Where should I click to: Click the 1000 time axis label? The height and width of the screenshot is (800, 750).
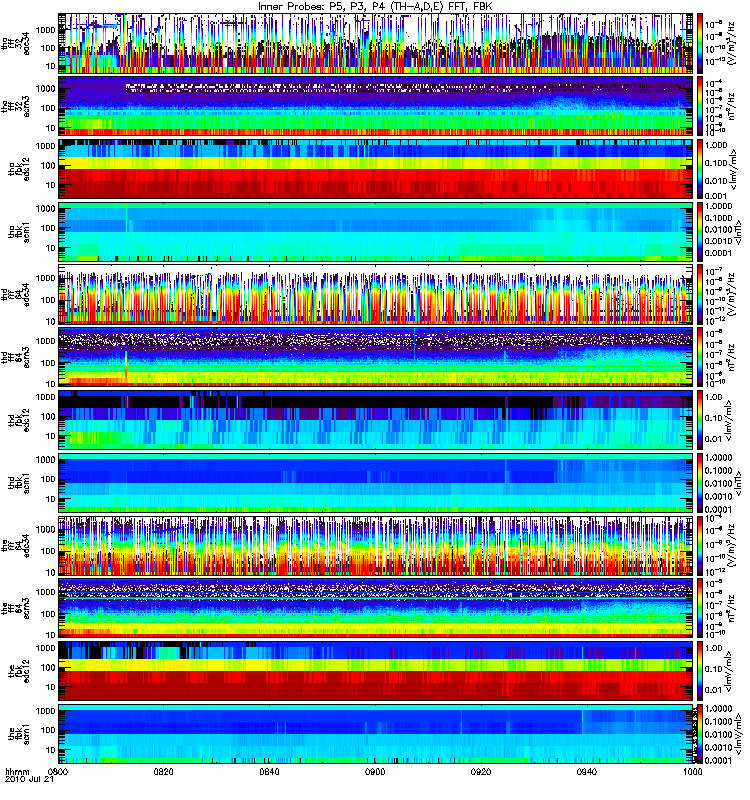[x=692, y=771]
